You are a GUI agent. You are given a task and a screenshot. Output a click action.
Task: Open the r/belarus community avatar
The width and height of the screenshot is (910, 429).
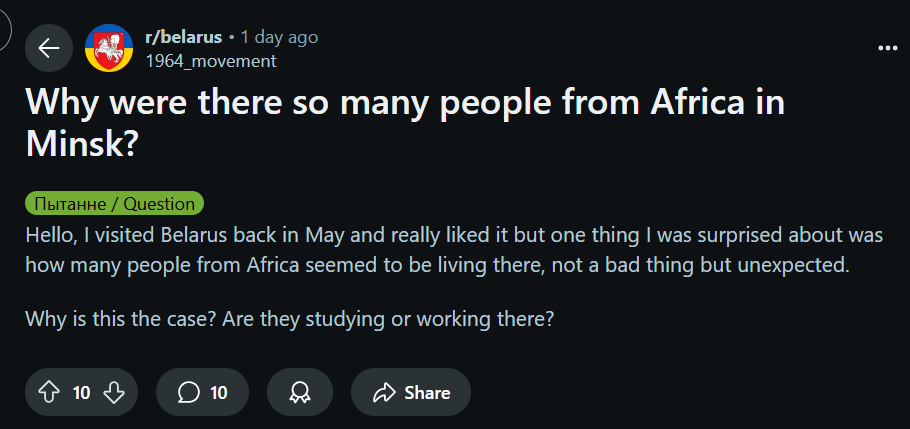click(108, 48)
